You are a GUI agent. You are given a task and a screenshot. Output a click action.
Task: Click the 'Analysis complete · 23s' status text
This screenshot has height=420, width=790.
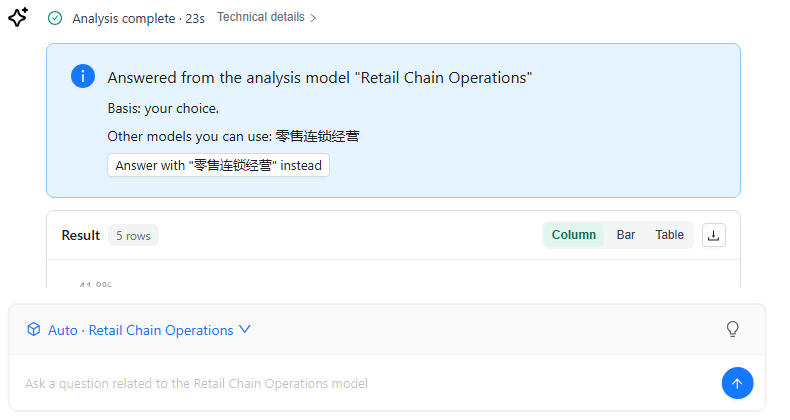(x=138, y=19)
